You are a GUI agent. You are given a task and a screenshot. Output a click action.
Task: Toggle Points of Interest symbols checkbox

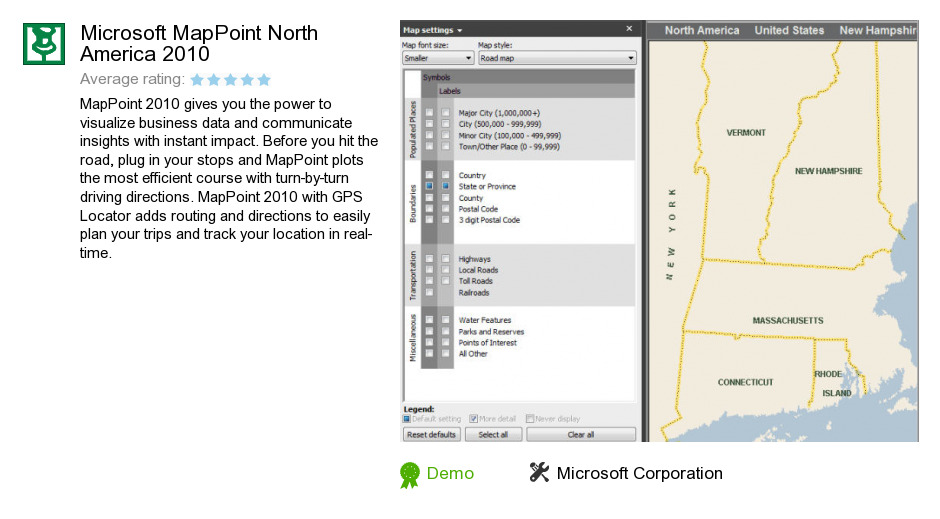429,342
